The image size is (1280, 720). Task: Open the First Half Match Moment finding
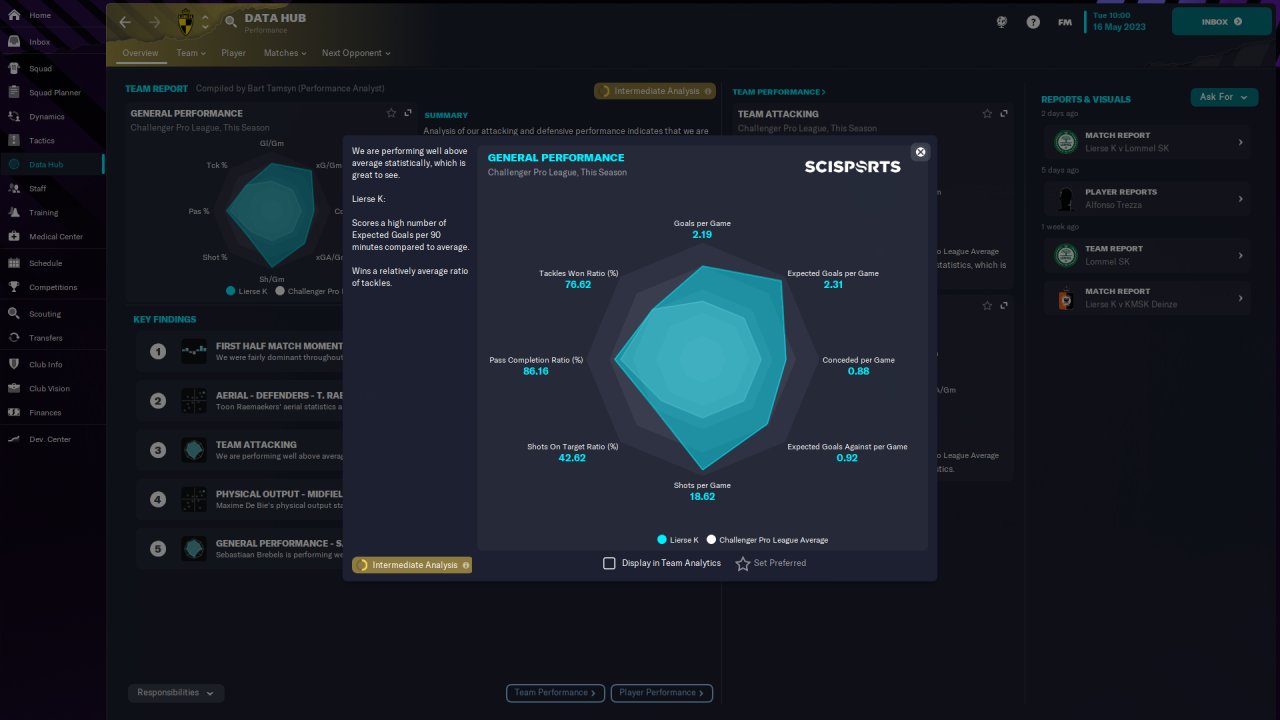240,352
